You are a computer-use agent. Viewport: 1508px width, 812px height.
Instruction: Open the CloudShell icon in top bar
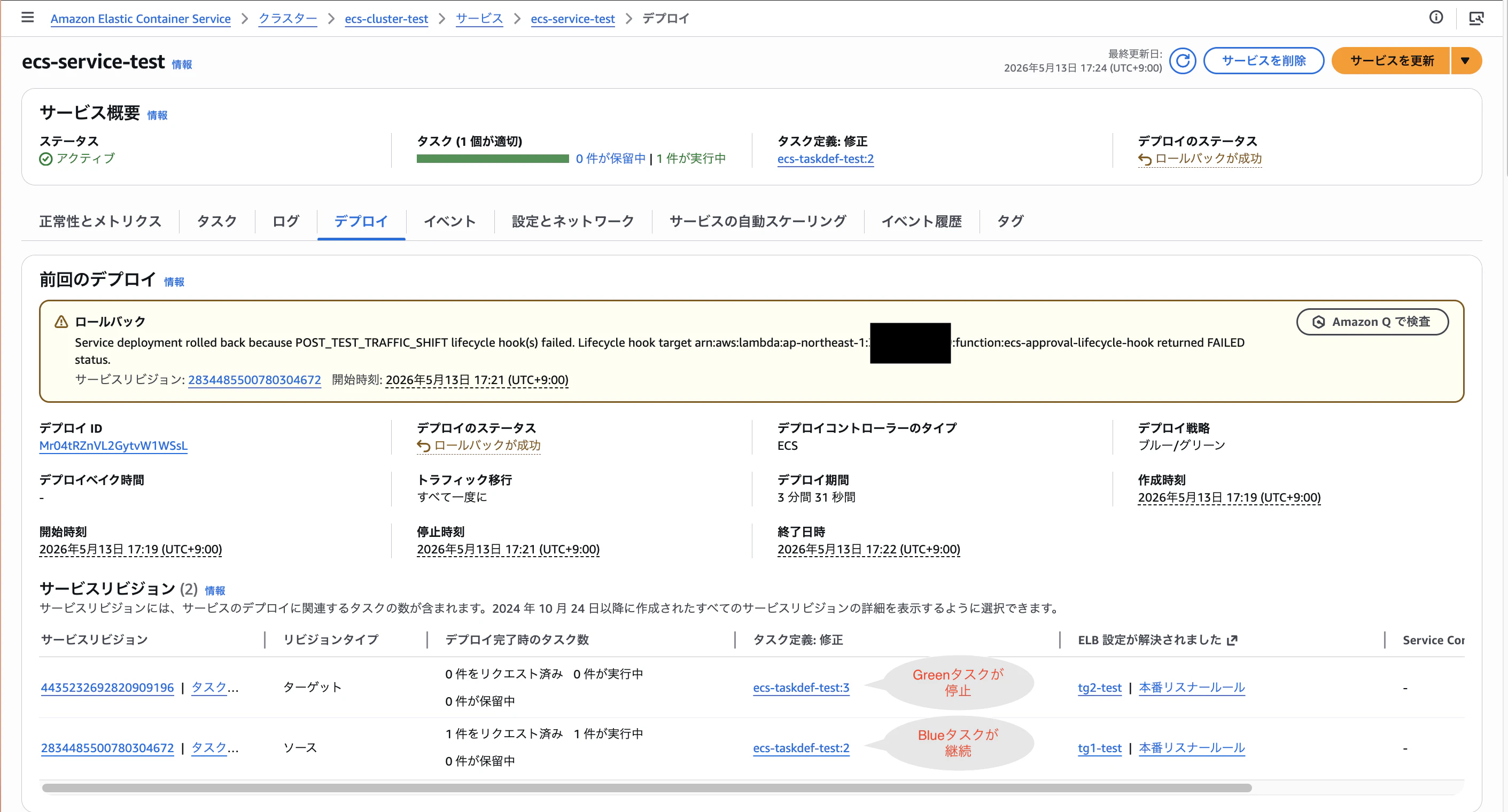coord(1476,18)
